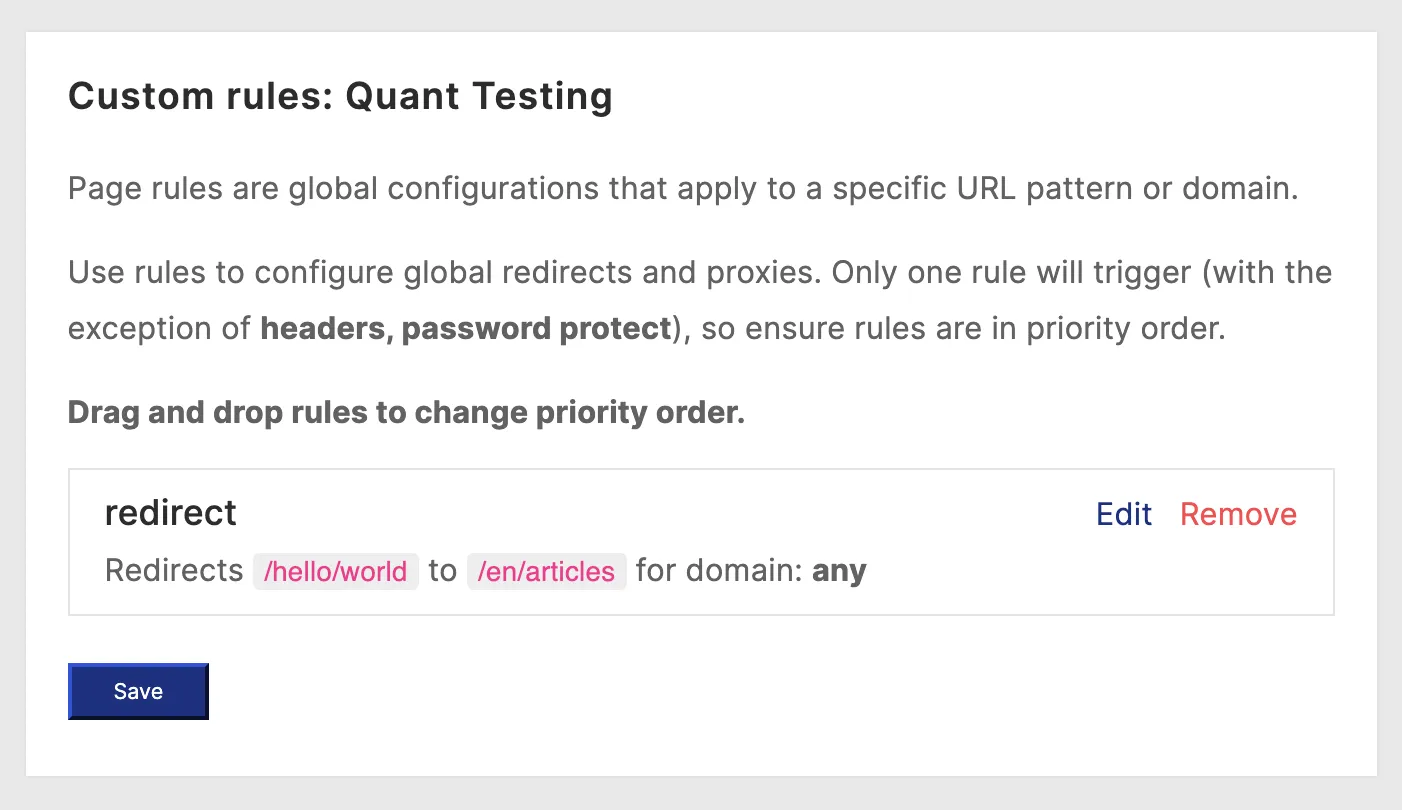Edit the redirect rule

[1124, 514]
